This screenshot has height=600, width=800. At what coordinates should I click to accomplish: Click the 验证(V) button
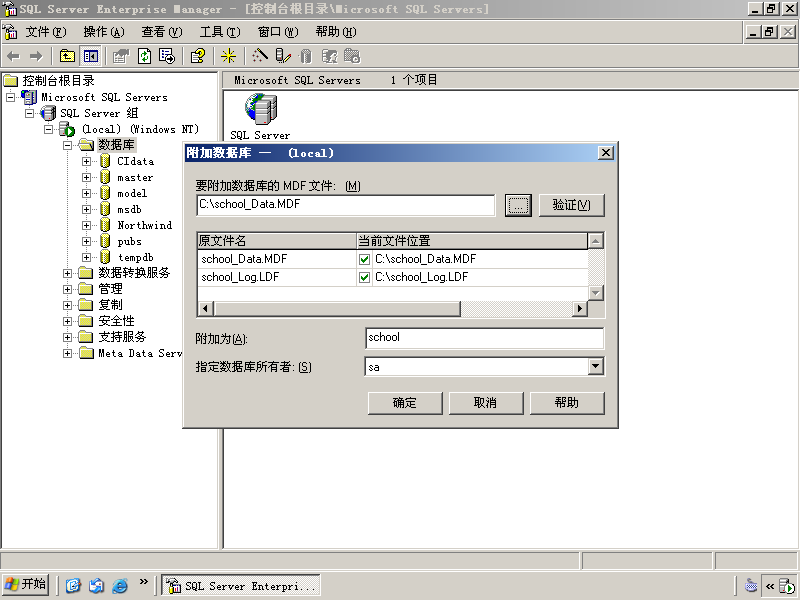pos(571,205)
